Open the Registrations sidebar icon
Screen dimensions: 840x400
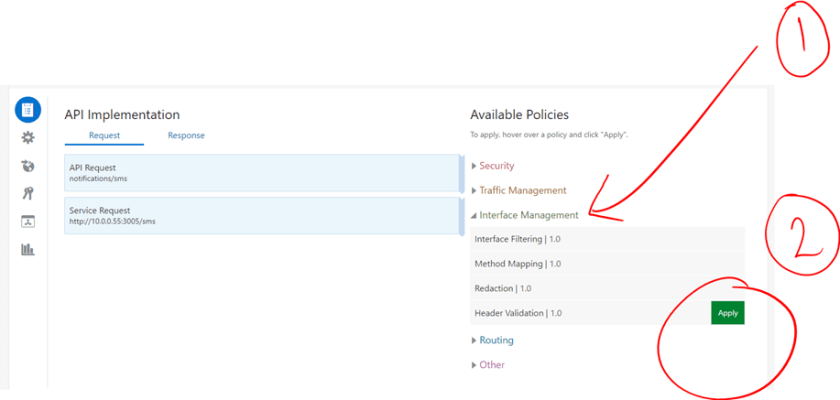[x=28, y=221]
